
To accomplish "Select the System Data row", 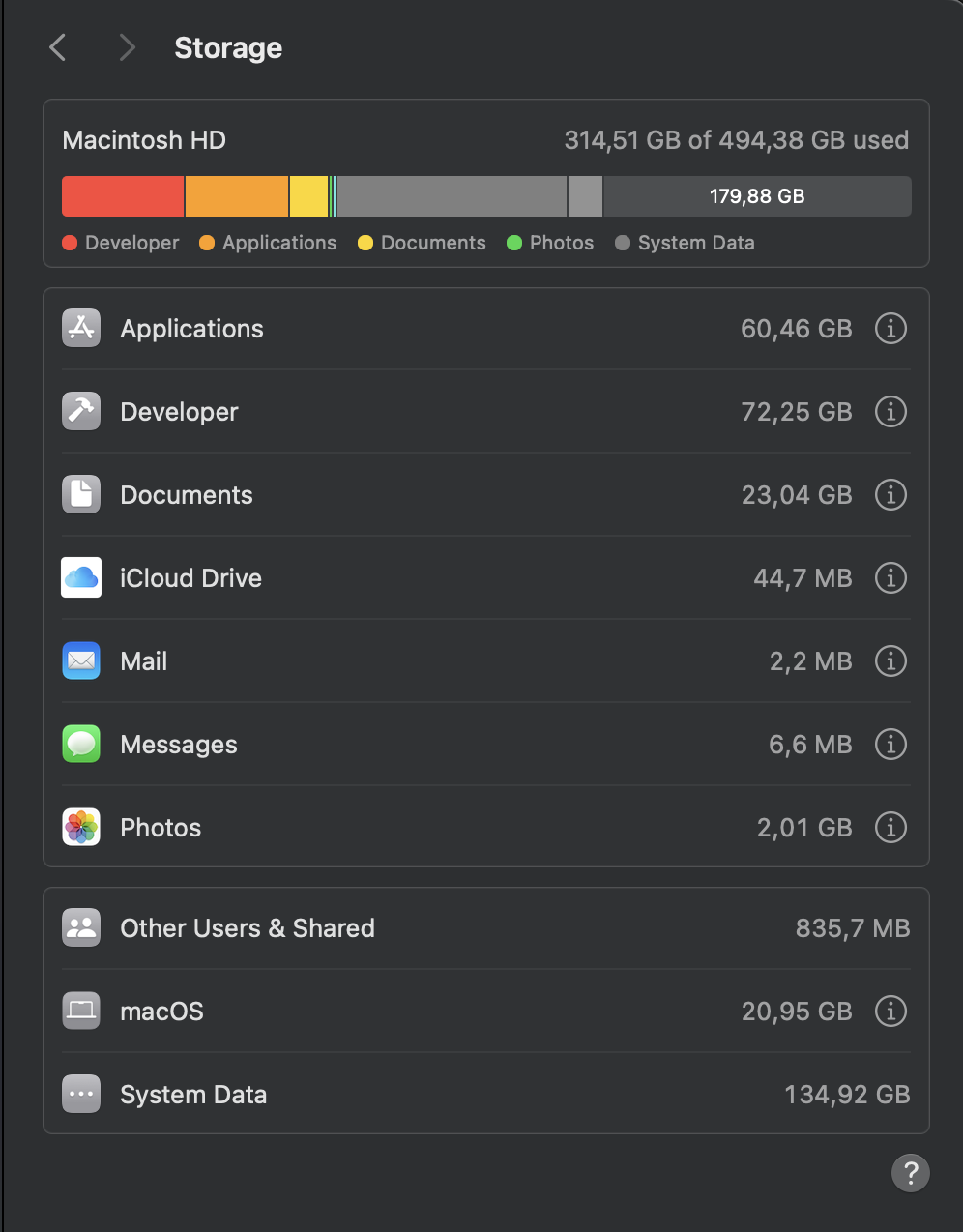I will click(486, 1095).
